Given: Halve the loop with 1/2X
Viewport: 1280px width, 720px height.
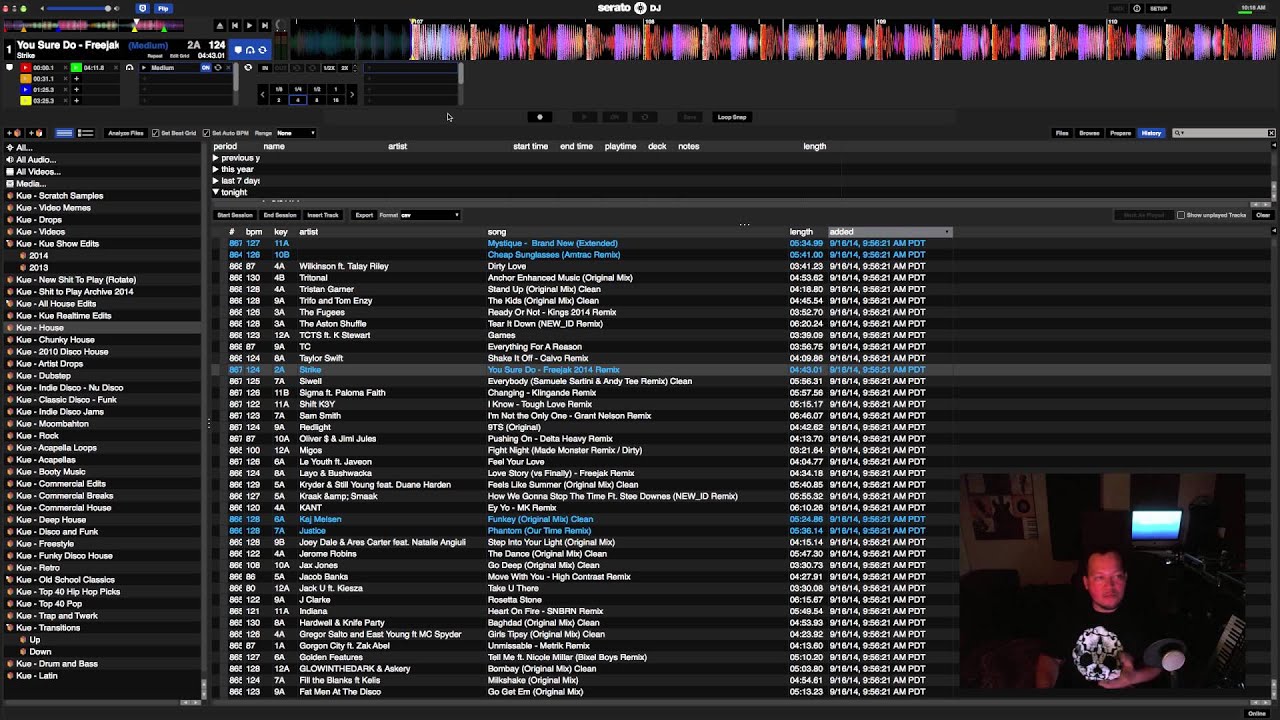Looking at the screenshot, I should pos(329,68).
